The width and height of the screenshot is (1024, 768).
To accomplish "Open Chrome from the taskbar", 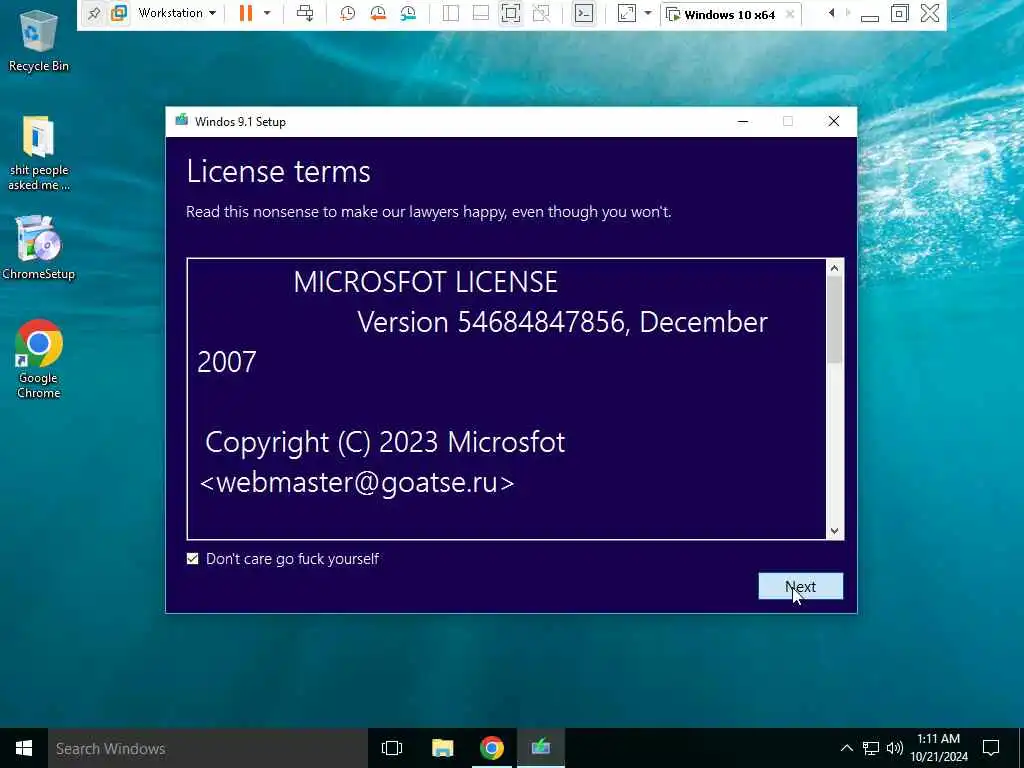I will tap(492, 748).
